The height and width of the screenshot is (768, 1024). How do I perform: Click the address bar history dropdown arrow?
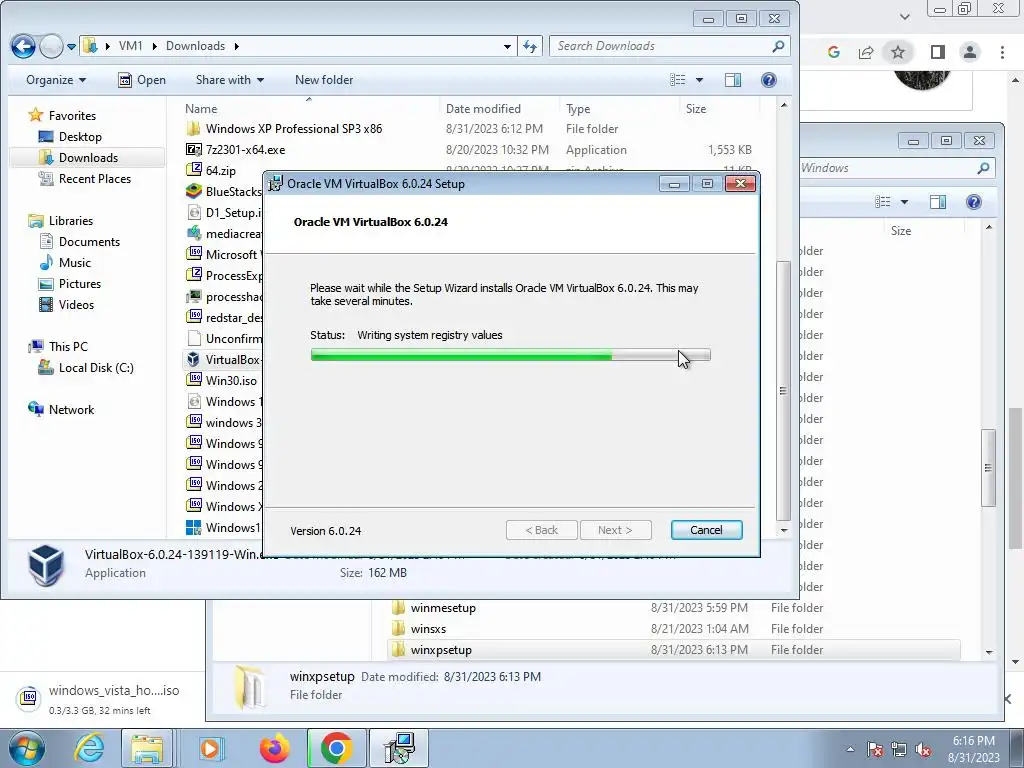pos(507,46)
